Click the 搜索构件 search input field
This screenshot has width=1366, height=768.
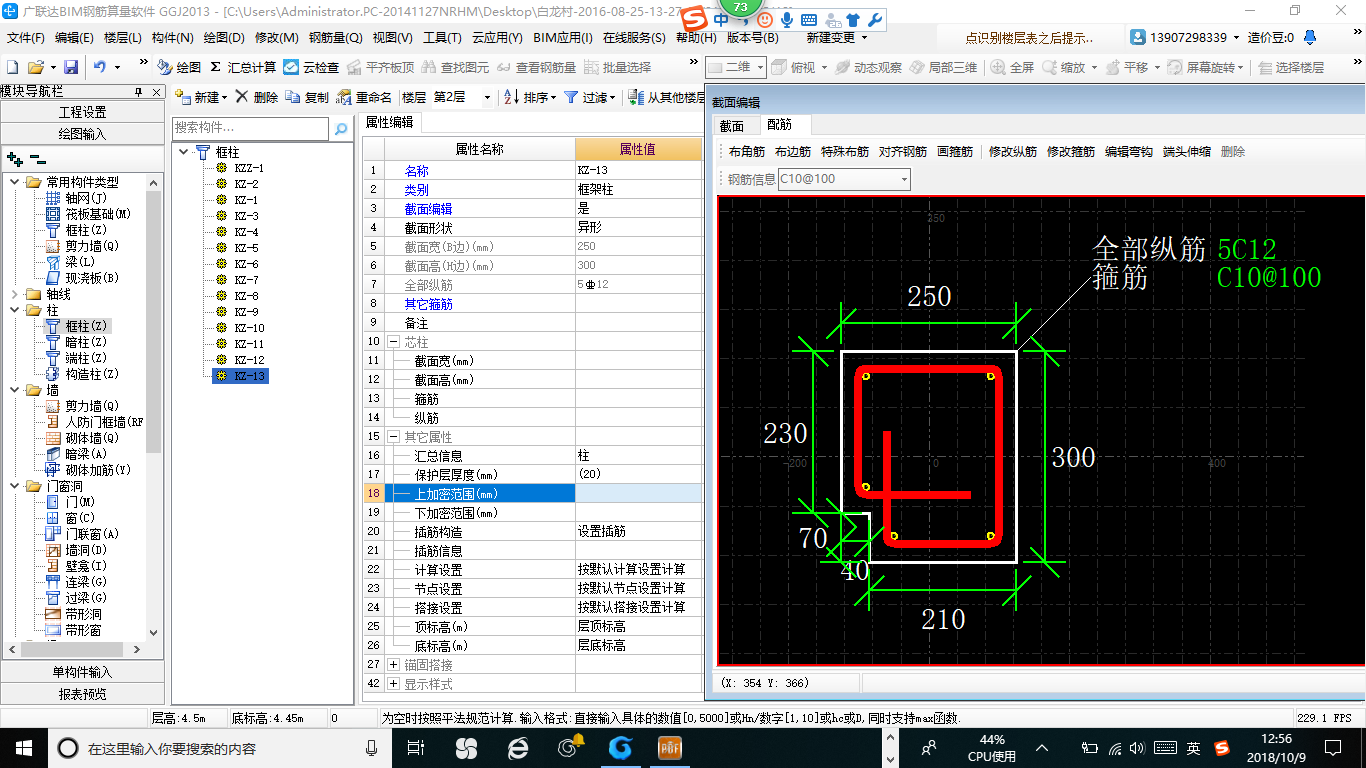tap(250, 128)
